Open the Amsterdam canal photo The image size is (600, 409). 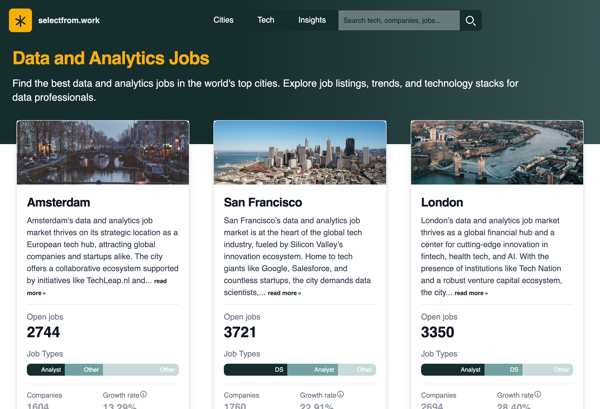103,152
